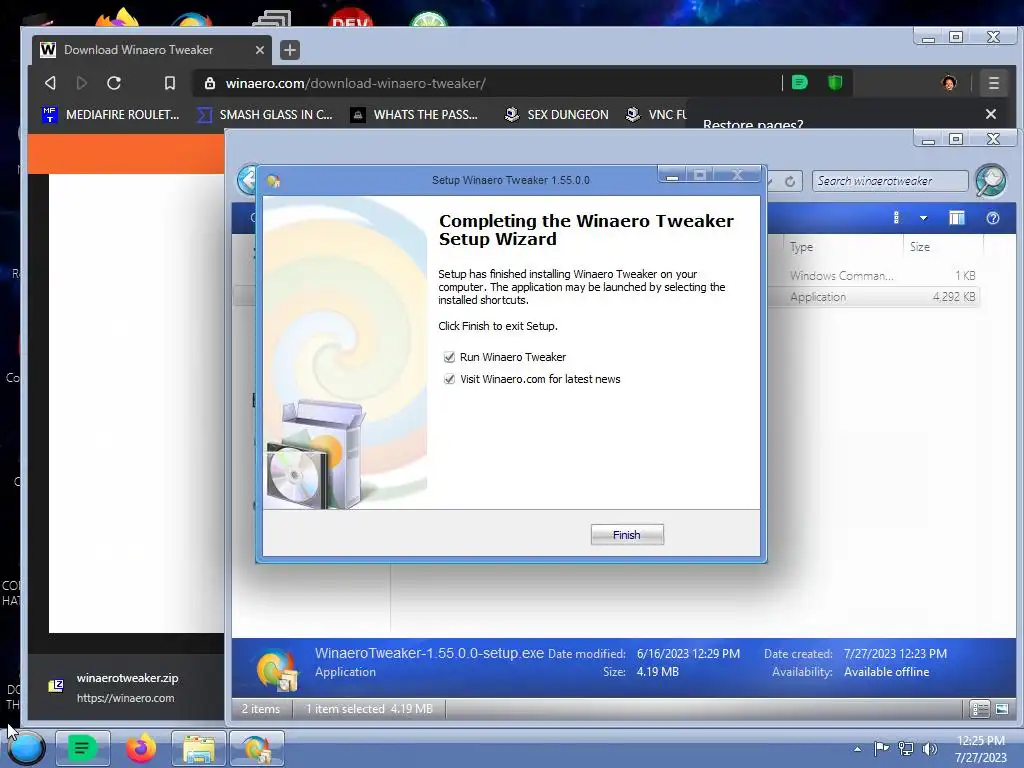Image resolution: width=1024 pixels, height=768 pixels.
Task: Open Winaero setup taskbar button
Action: tap(256, 748)
